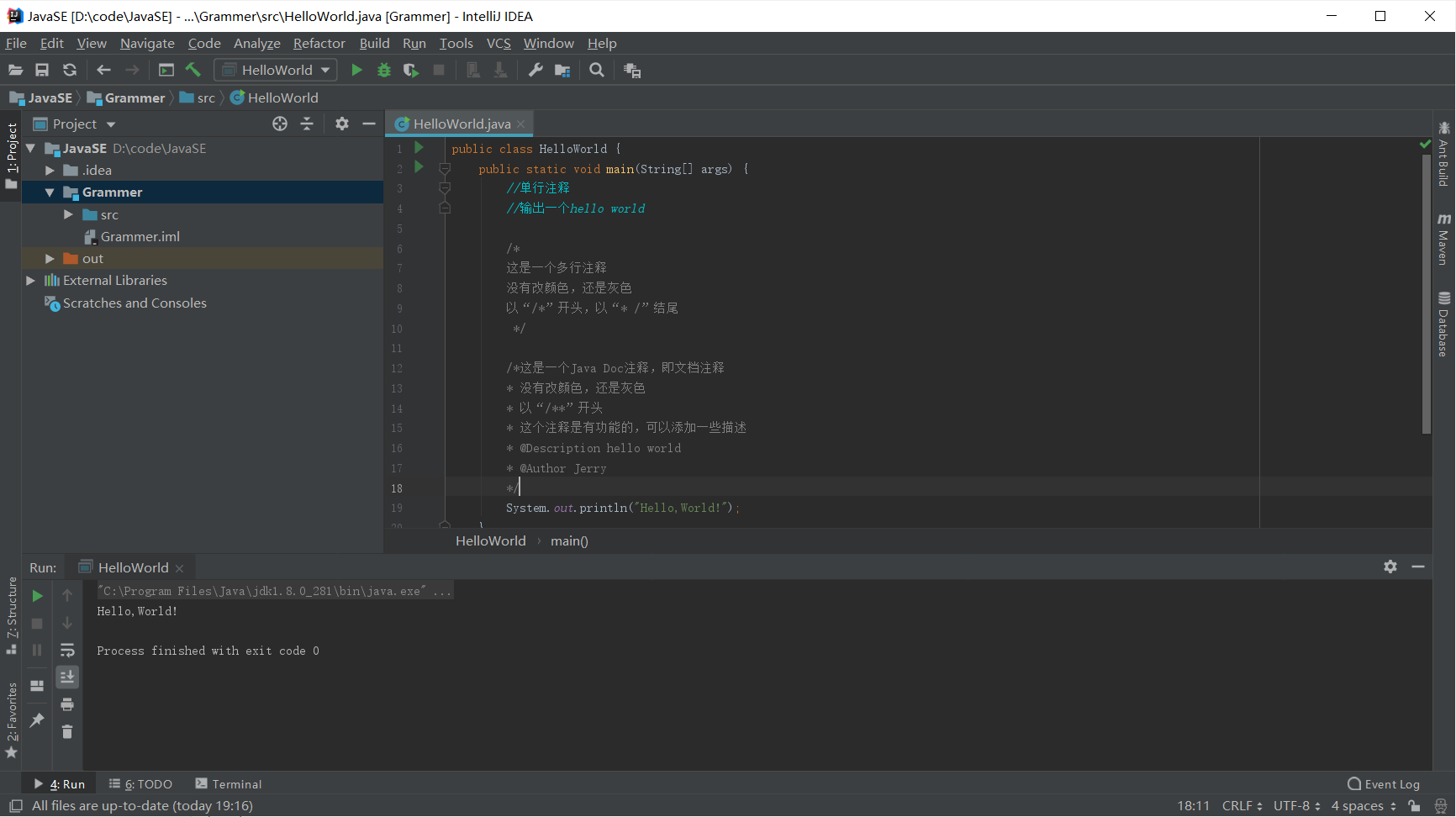Run HelloWorld with green play toolbar icon
The height and width of the screenshot is (817, 1456).
(356, 70)
